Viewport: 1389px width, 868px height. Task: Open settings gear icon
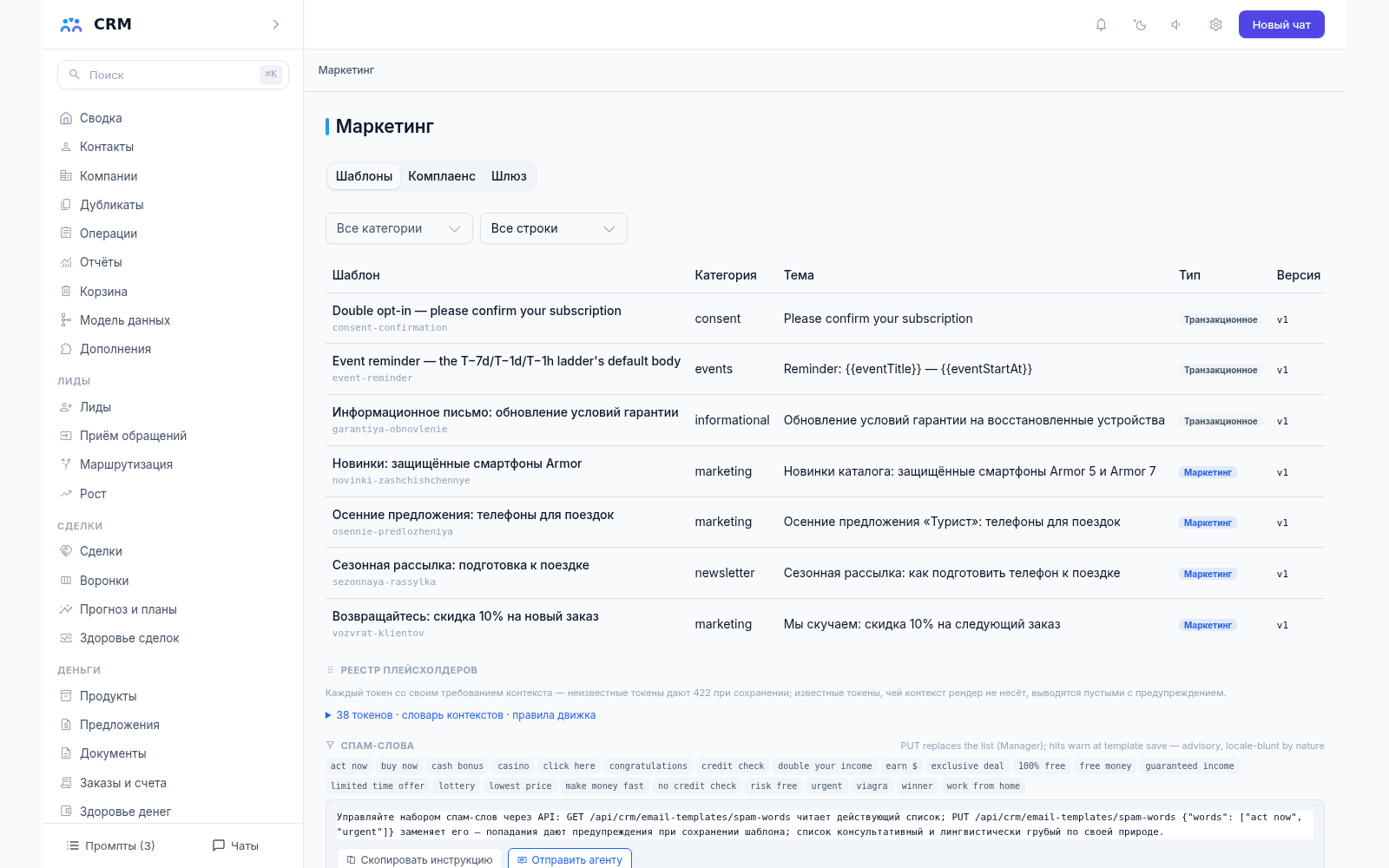pyautogui.click(x=1215, y=24)
